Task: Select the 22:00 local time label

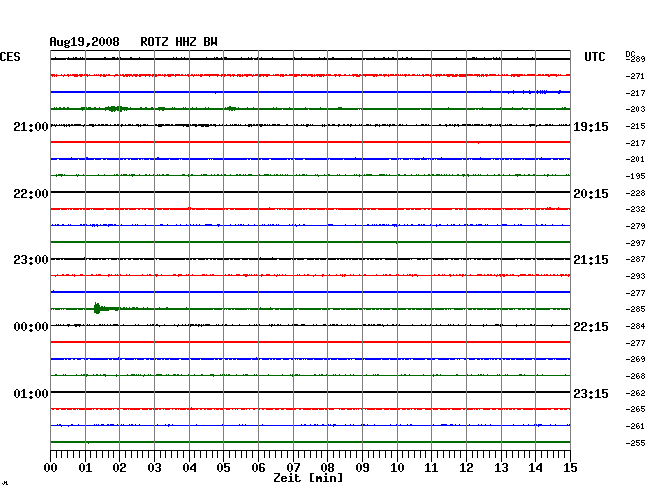Action: point(31,194)
